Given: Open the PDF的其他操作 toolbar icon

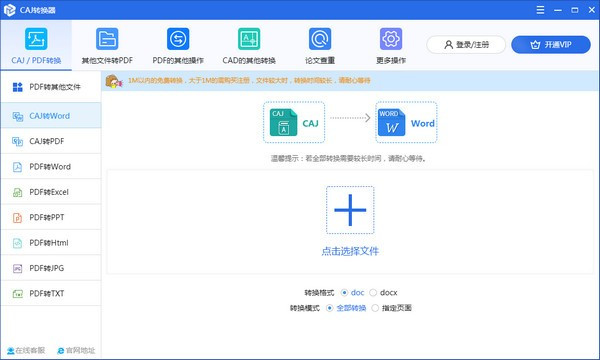Looking at the screenshot, I should point(178,39).
